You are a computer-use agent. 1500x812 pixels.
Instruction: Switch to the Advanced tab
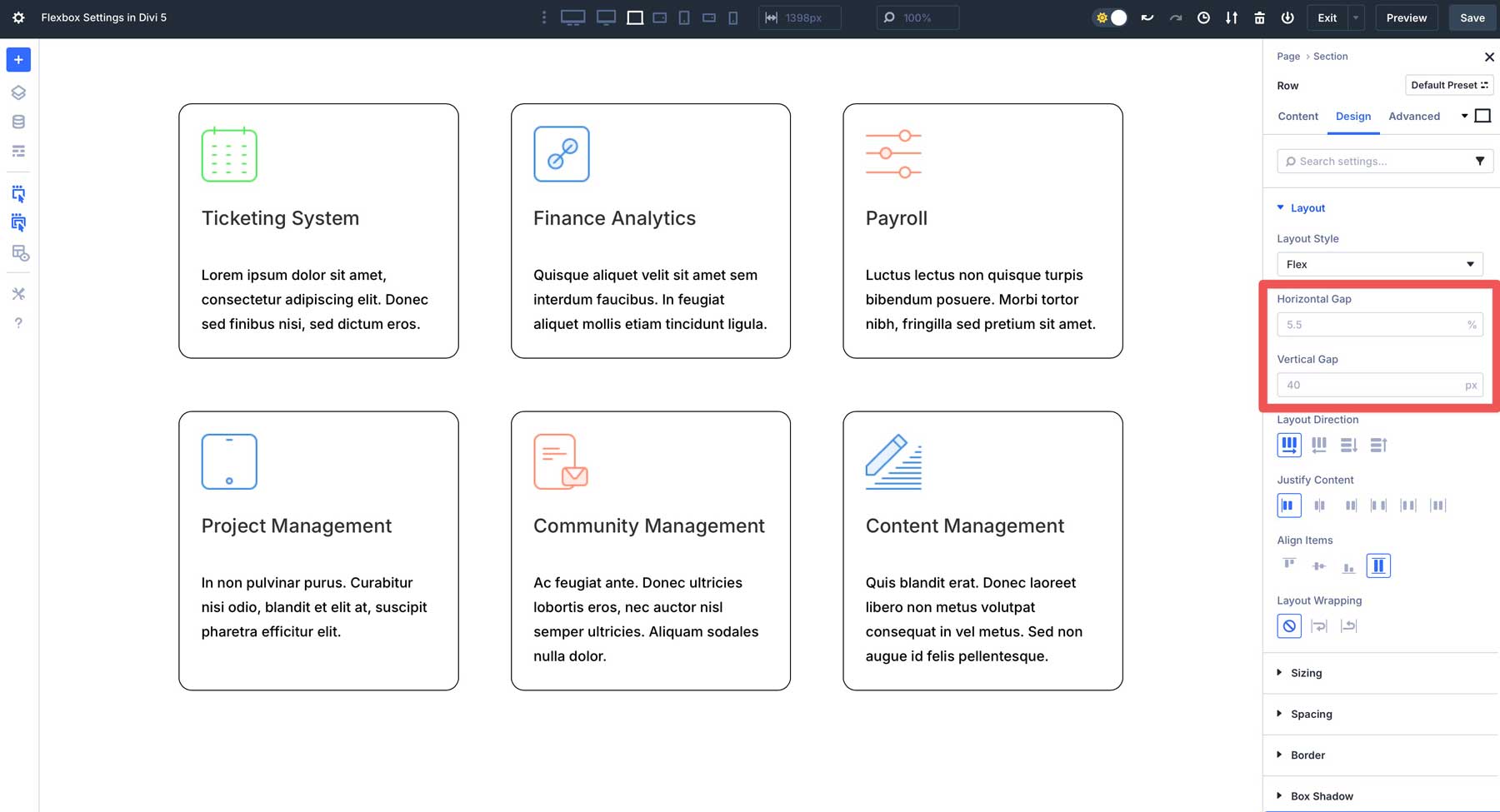point(1414,116)
